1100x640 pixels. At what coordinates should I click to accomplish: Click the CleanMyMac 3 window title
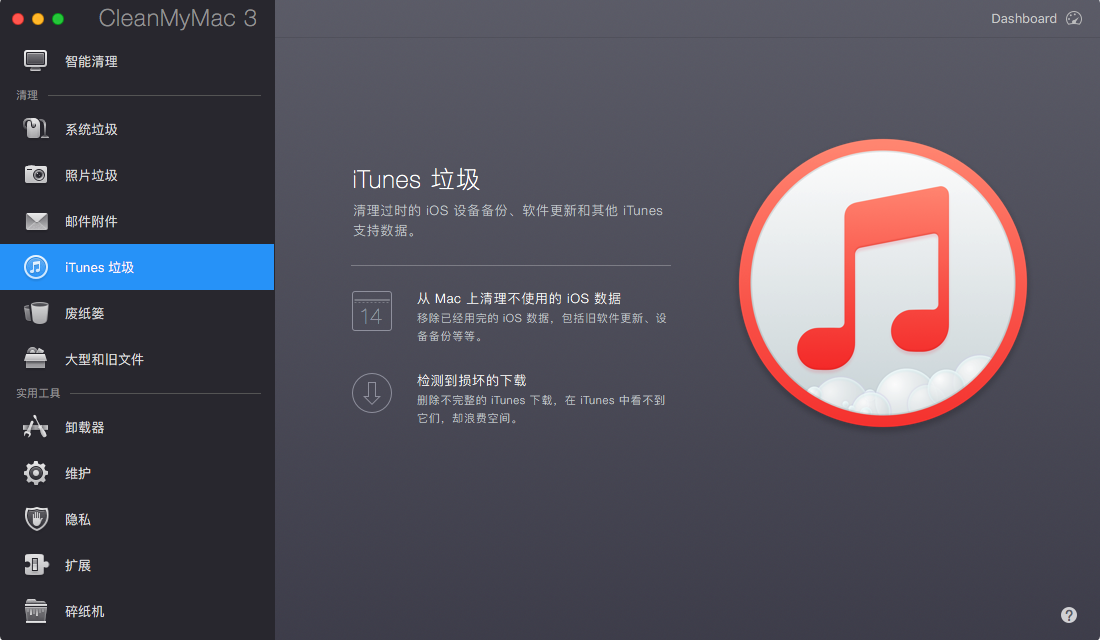tap(177, 18)
